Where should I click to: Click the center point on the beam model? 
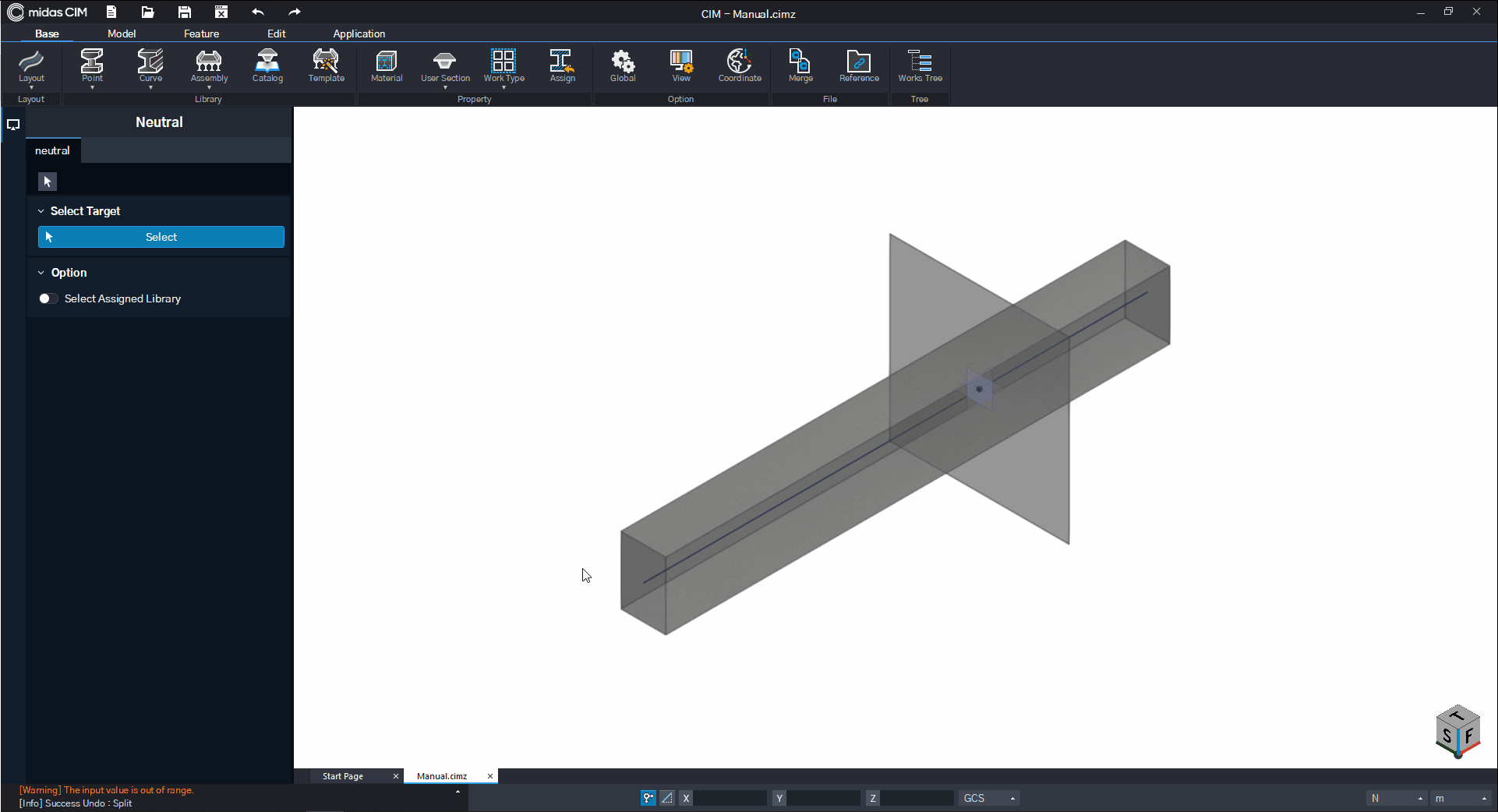[x=979, y=389]
